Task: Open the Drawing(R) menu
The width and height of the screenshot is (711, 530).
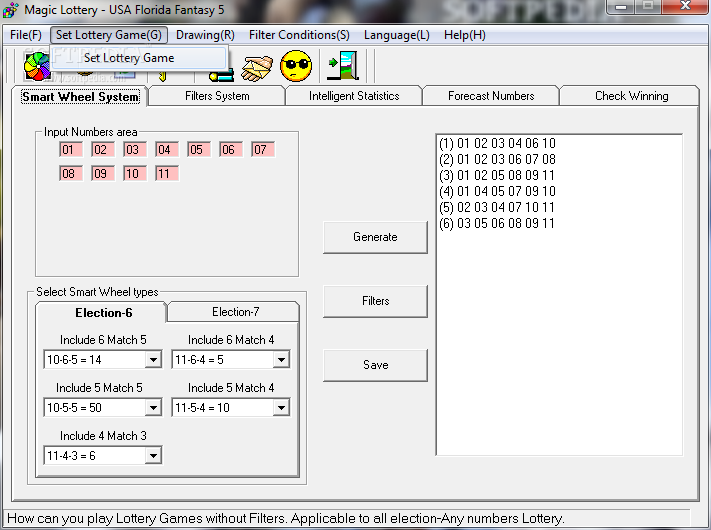Action: point(205,35)
